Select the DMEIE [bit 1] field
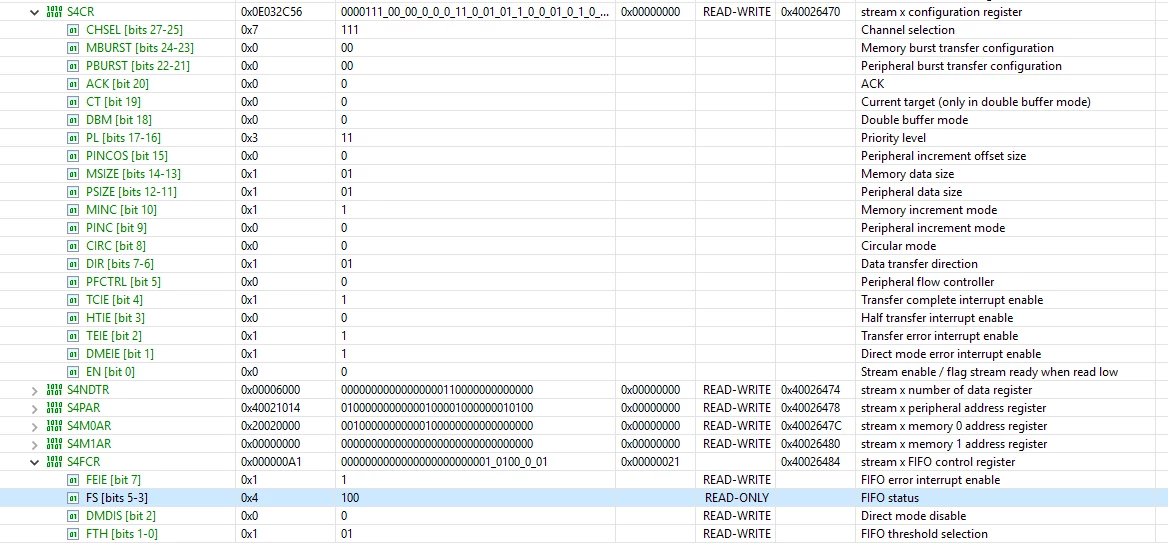Image resolution: width=1168 pixels, height=543 pixels. (x=120, y=354)
